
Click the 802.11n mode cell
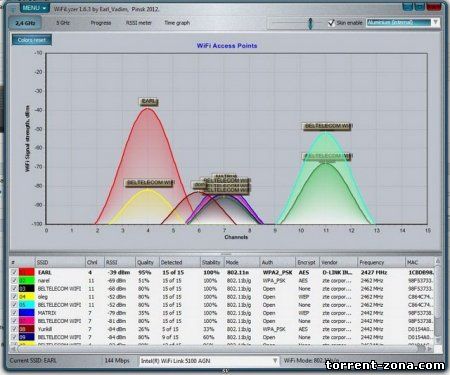(x=238, y=272)
